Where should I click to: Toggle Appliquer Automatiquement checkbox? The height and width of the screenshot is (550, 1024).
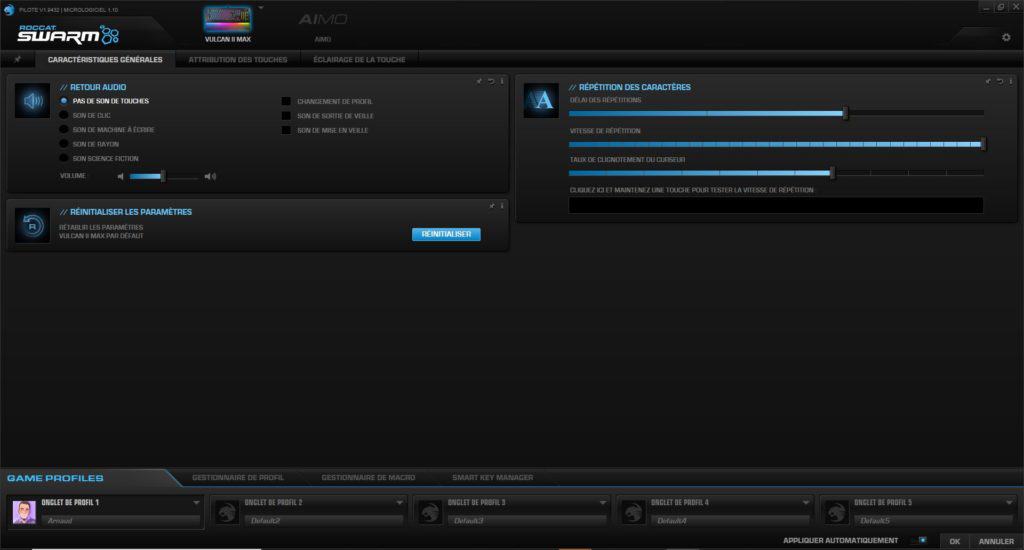coord(922,540)
